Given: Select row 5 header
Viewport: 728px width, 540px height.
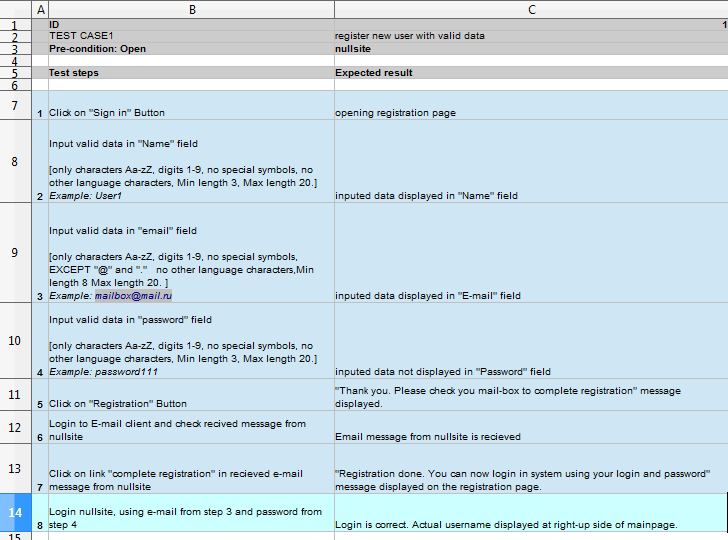Looking at the screenshot, I should pos(15,73).
